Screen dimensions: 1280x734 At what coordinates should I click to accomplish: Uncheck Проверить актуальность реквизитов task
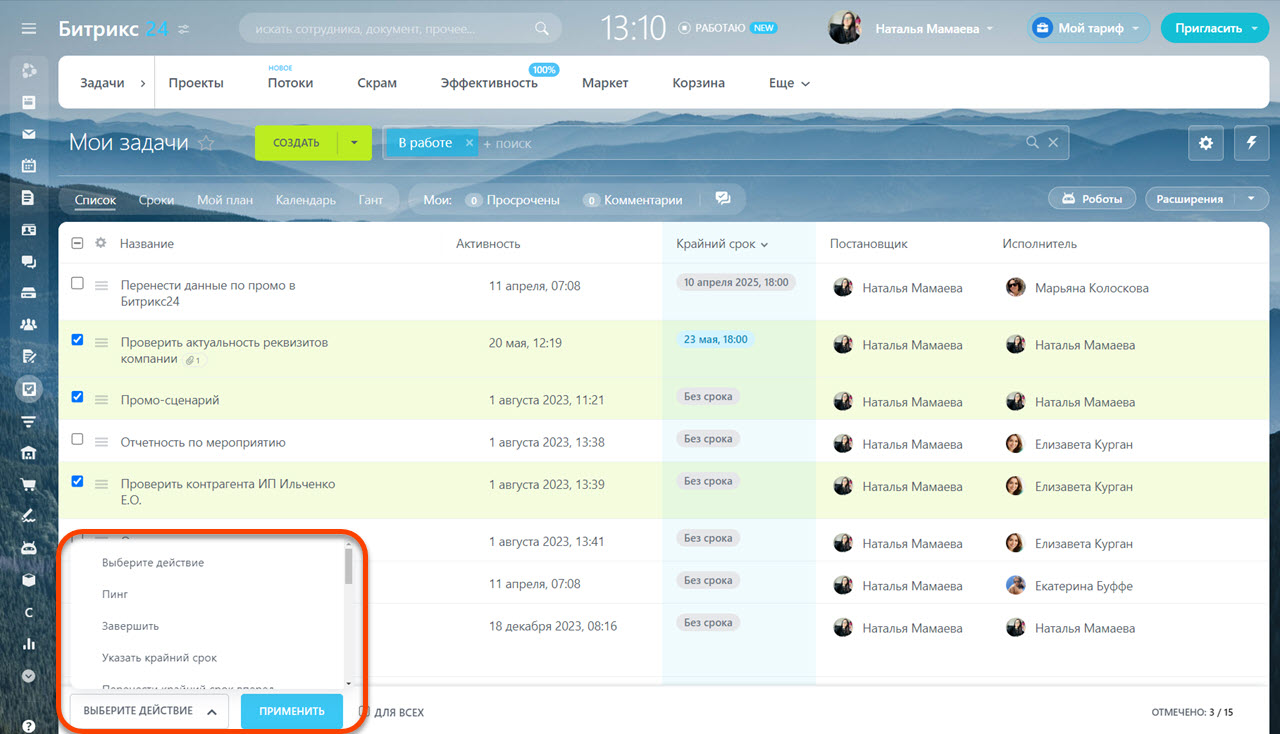[x=78, y=340]
